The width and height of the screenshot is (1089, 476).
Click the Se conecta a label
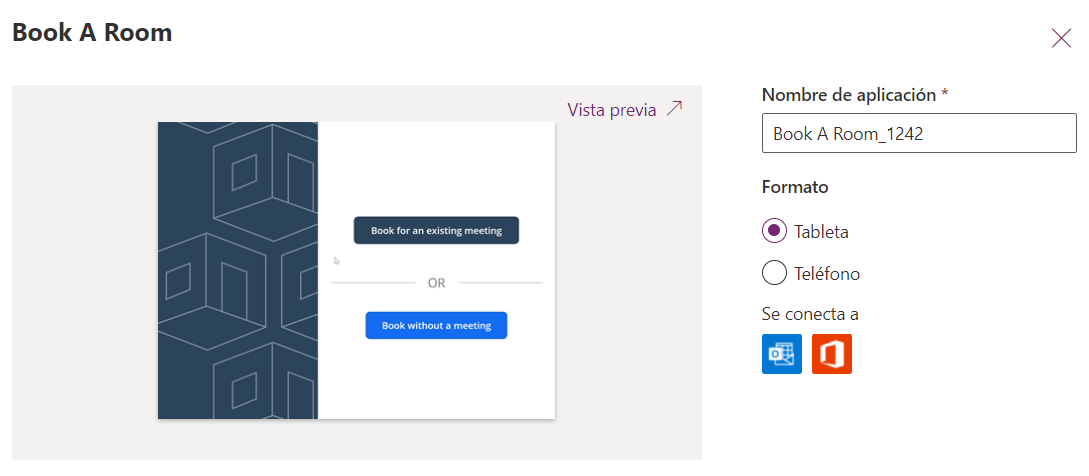(810, 314)
